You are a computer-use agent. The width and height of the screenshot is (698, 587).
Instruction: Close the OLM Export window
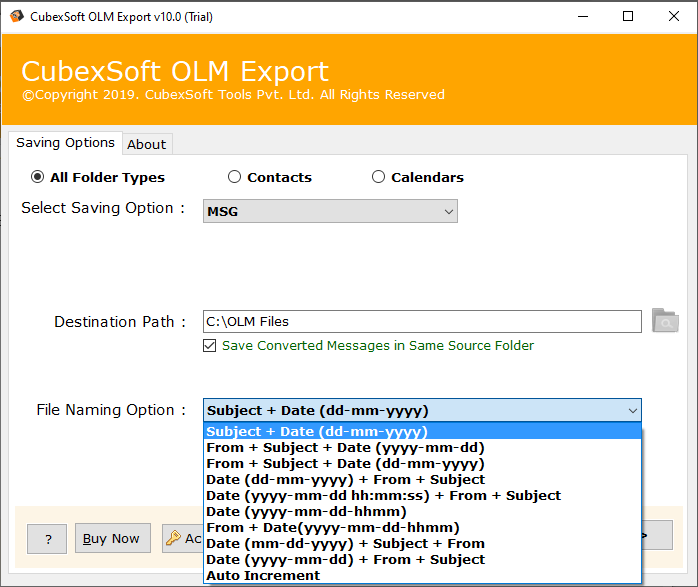pos(674,16)
